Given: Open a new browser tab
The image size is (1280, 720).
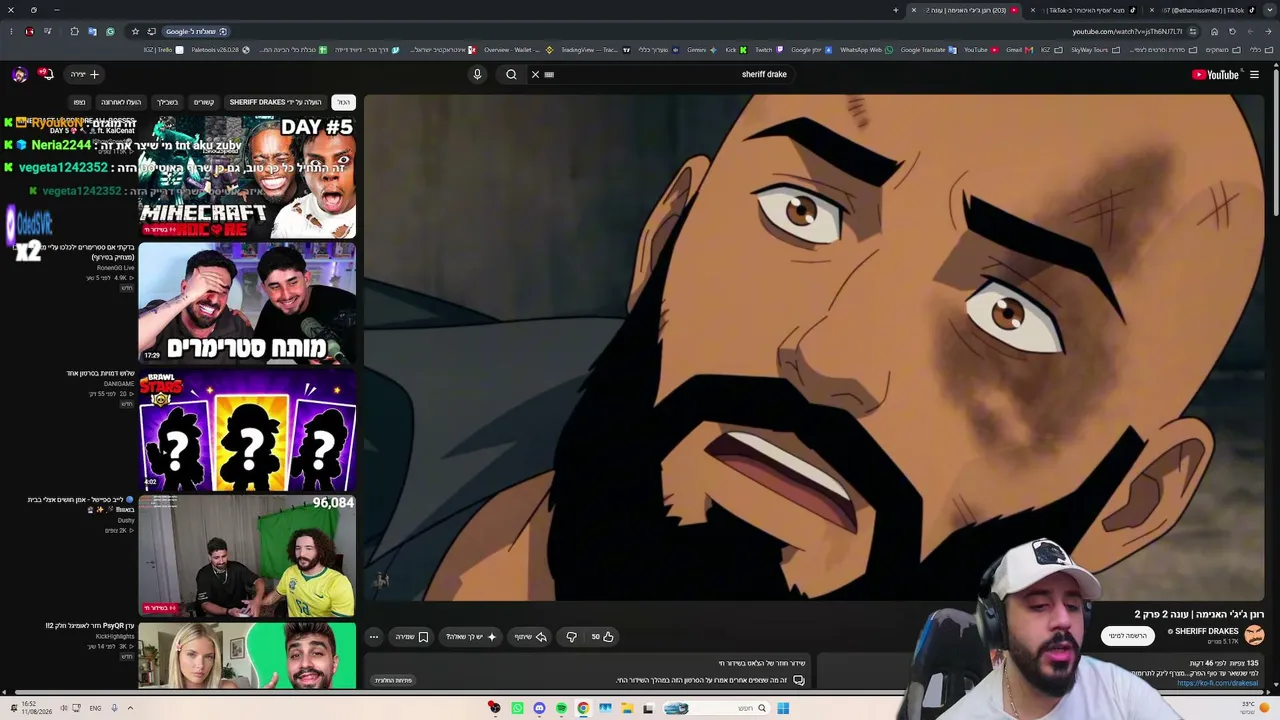Looking at the screenshot, I should [896, 10].
